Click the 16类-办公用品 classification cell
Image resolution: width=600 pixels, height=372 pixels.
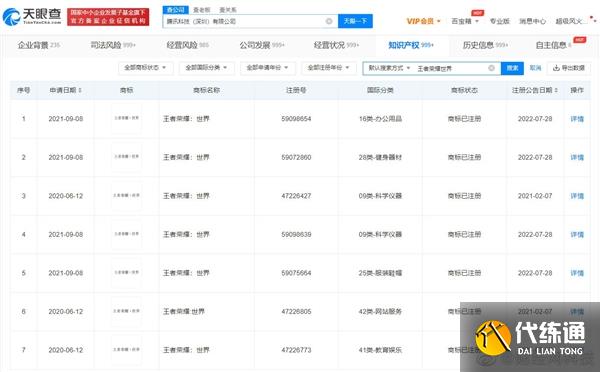tap(380, 119)
